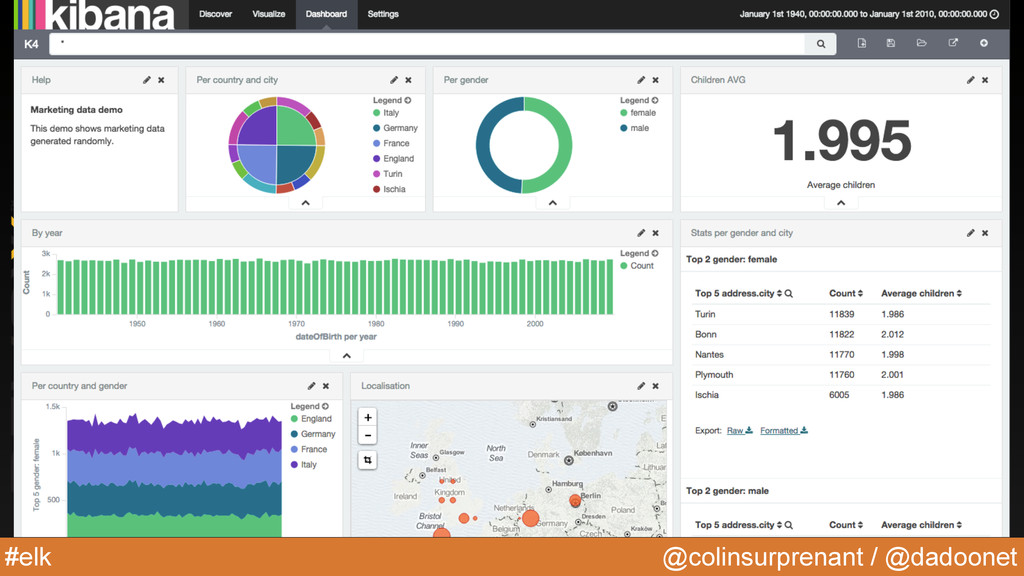Click the England entry in area chart legend
Screen dimensions: 1024x576
311,419
